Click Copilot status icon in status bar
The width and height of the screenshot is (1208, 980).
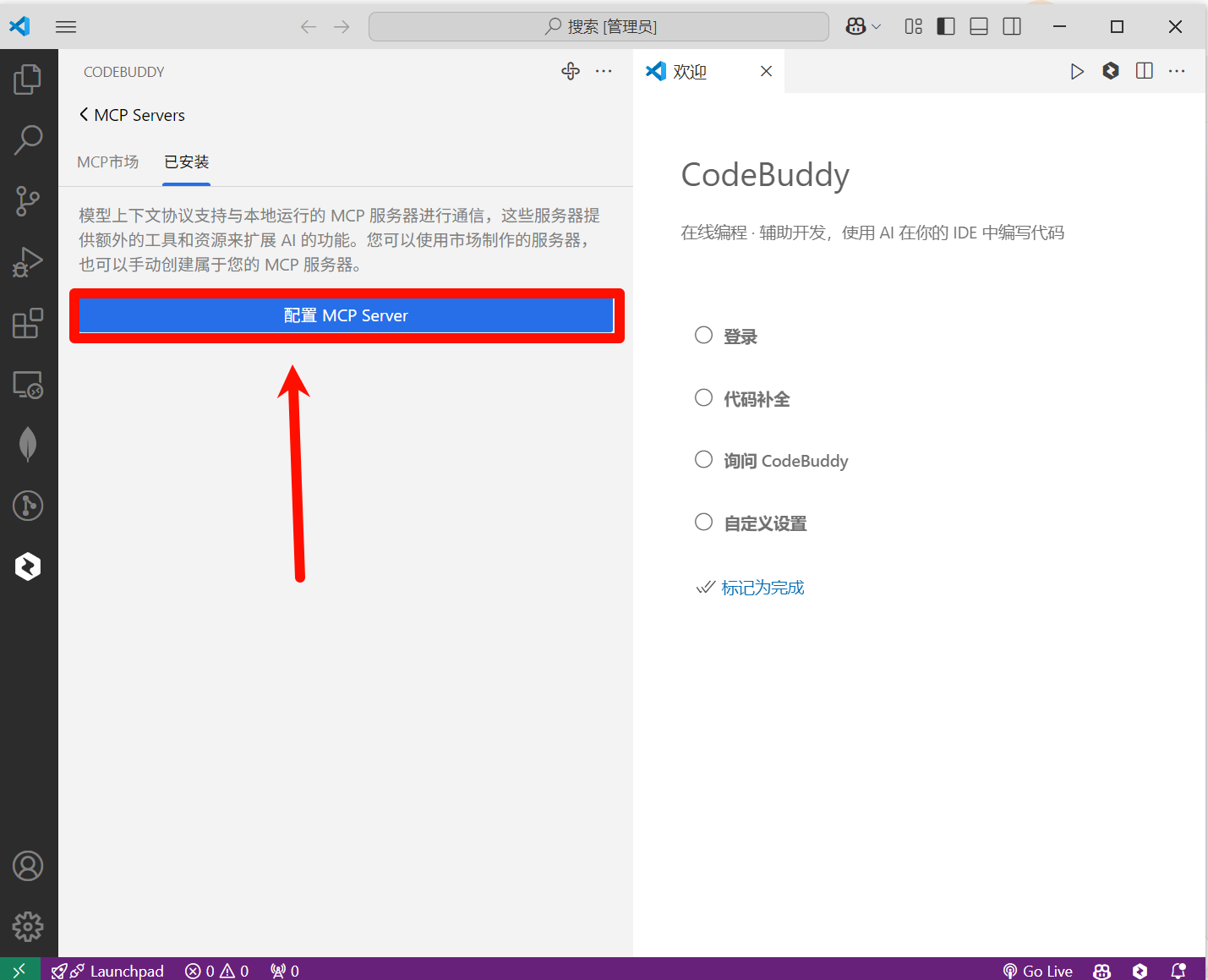[x=1101, y=971]
